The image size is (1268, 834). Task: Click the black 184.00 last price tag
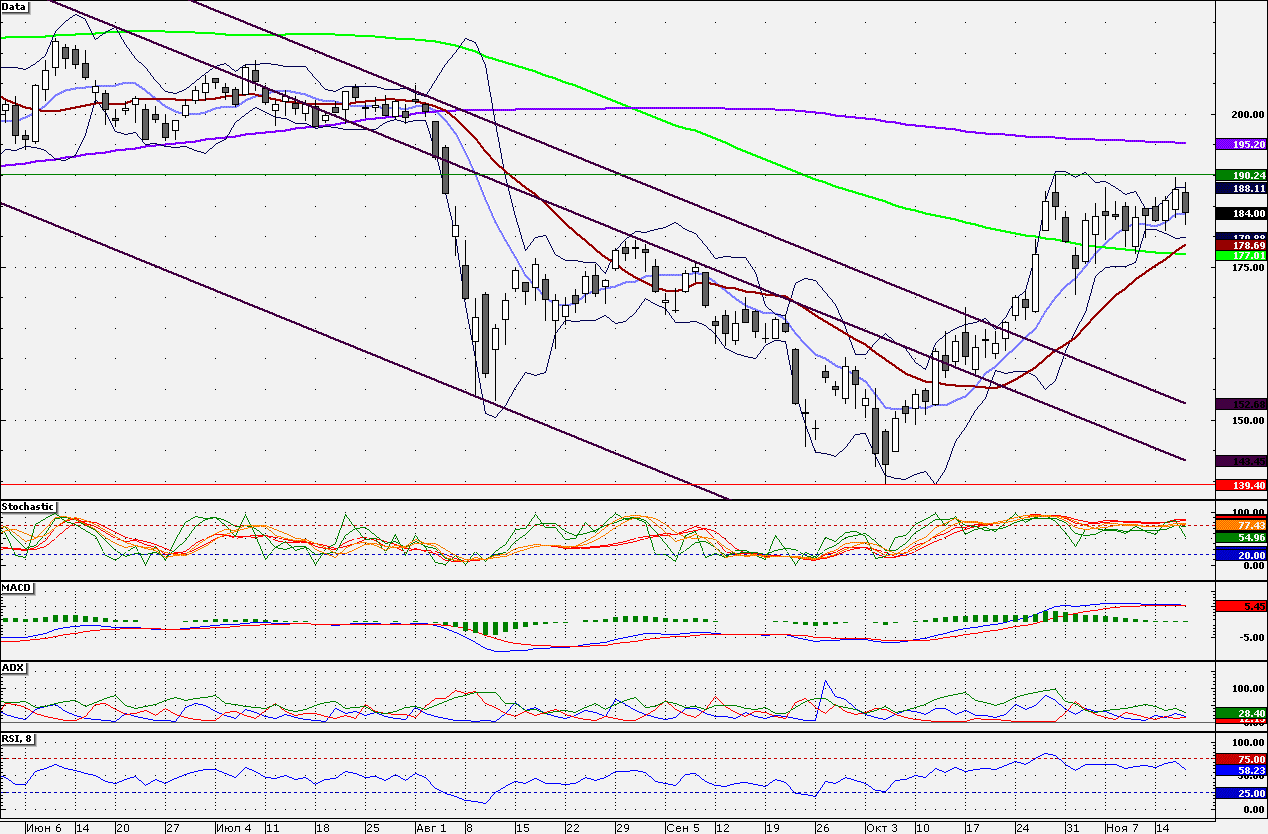1241,213
